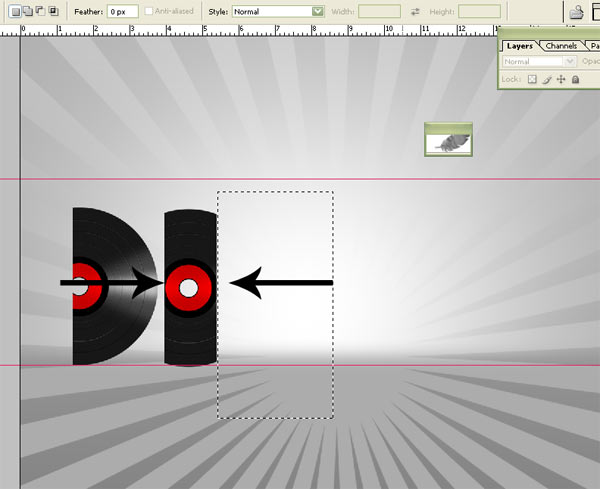Swap width and height arrows icon

click(415, 11)
